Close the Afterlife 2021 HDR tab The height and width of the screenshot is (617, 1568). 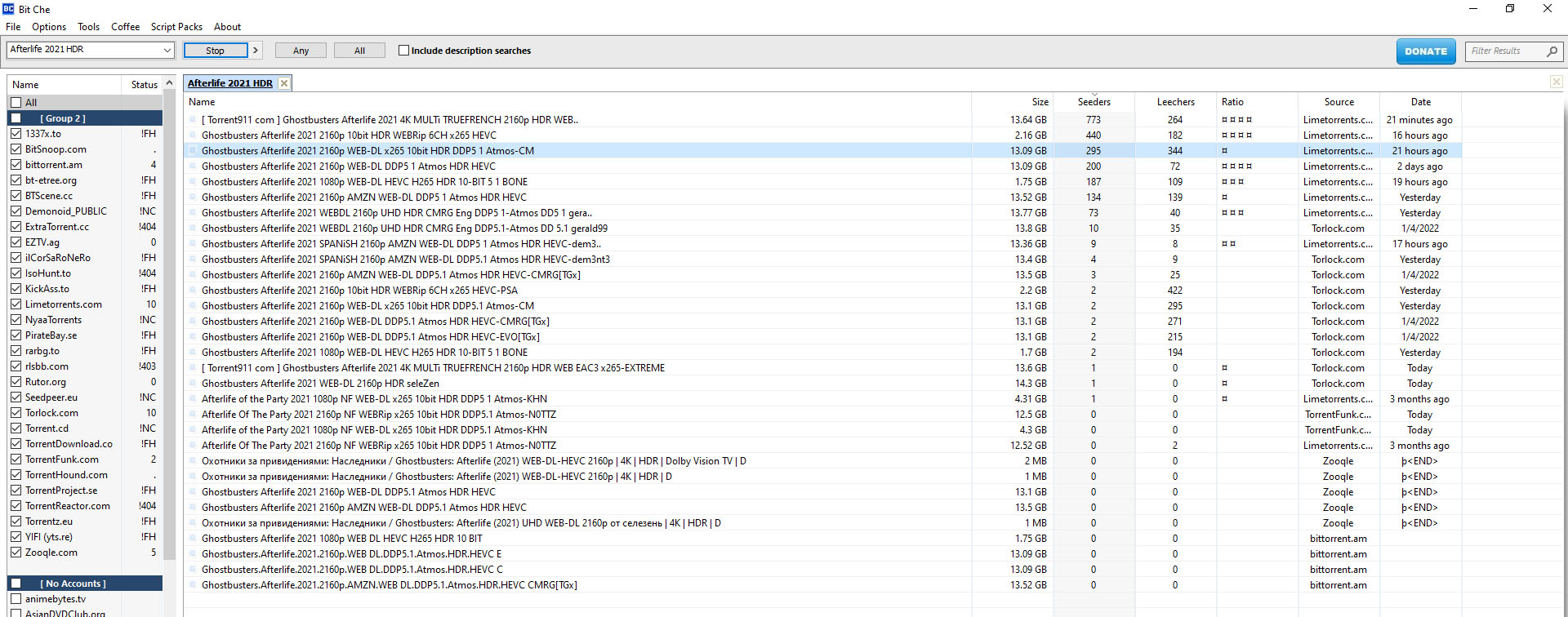pyautogui.click(x=283, y=83)
